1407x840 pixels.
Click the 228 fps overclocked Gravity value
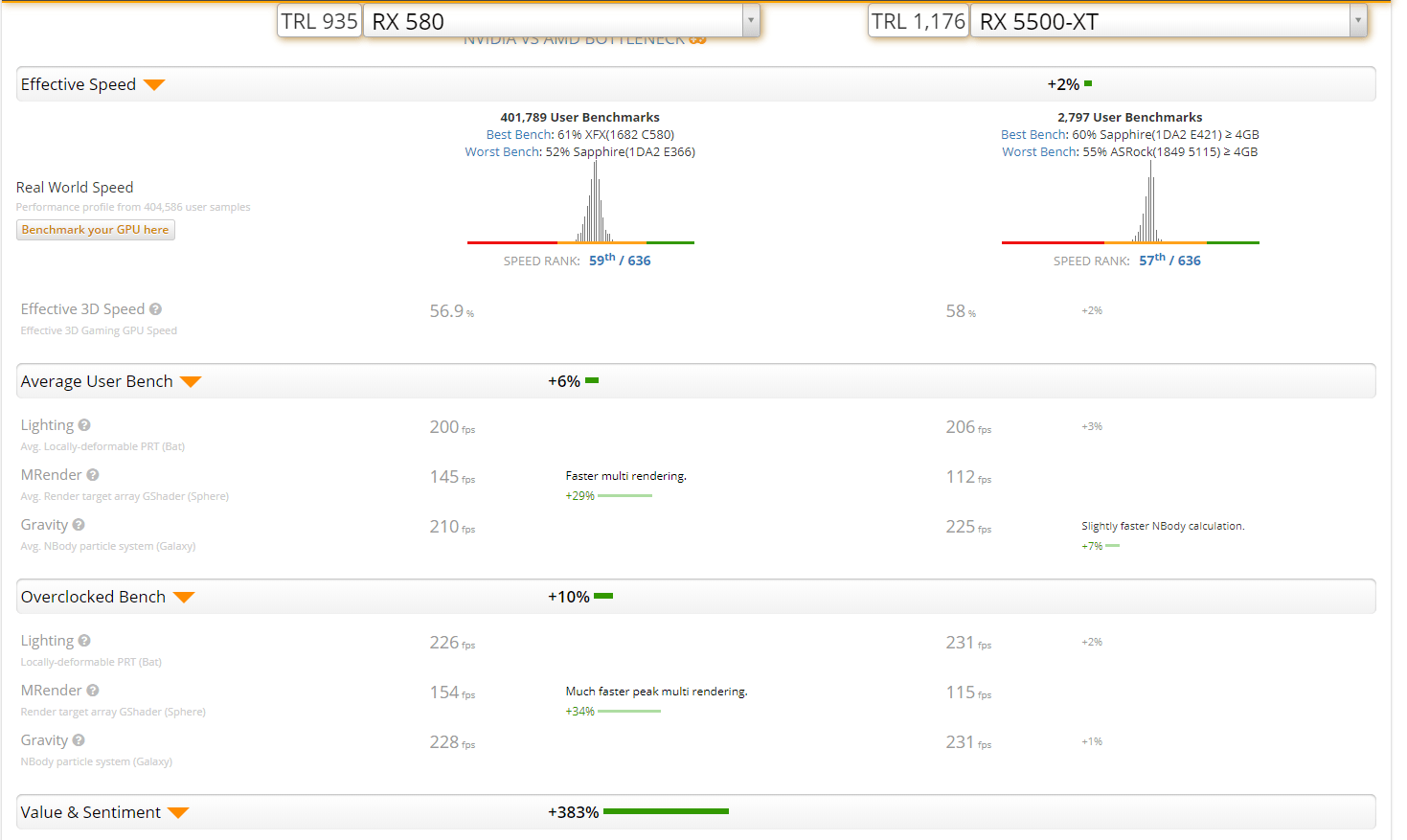tap(452, 742)
